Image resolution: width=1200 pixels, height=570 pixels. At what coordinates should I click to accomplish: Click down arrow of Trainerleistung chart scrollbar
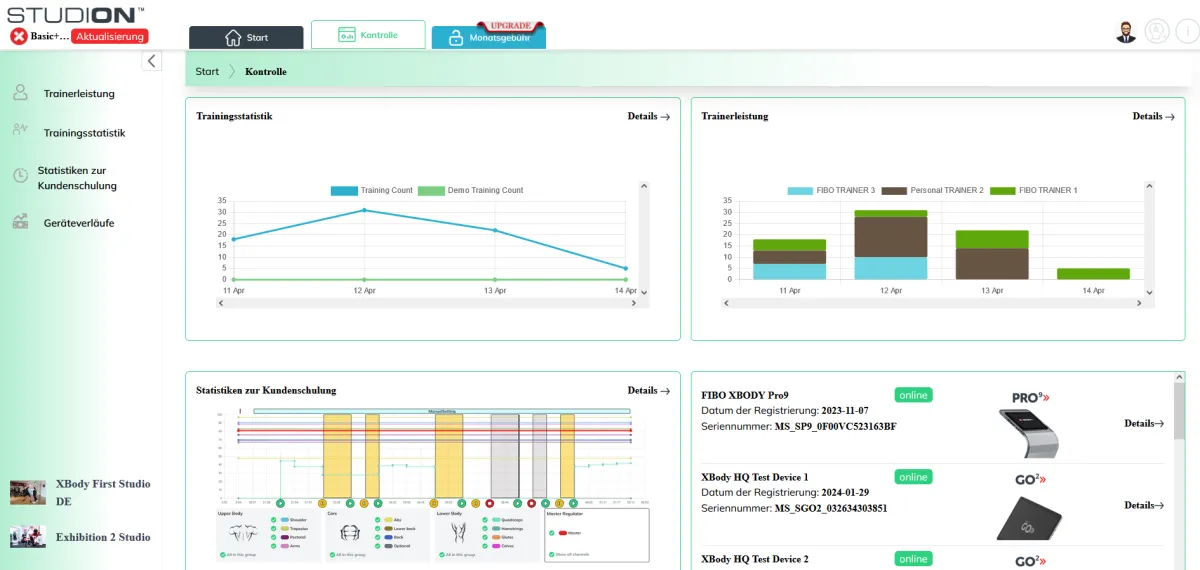click(x=1149, y=292)
